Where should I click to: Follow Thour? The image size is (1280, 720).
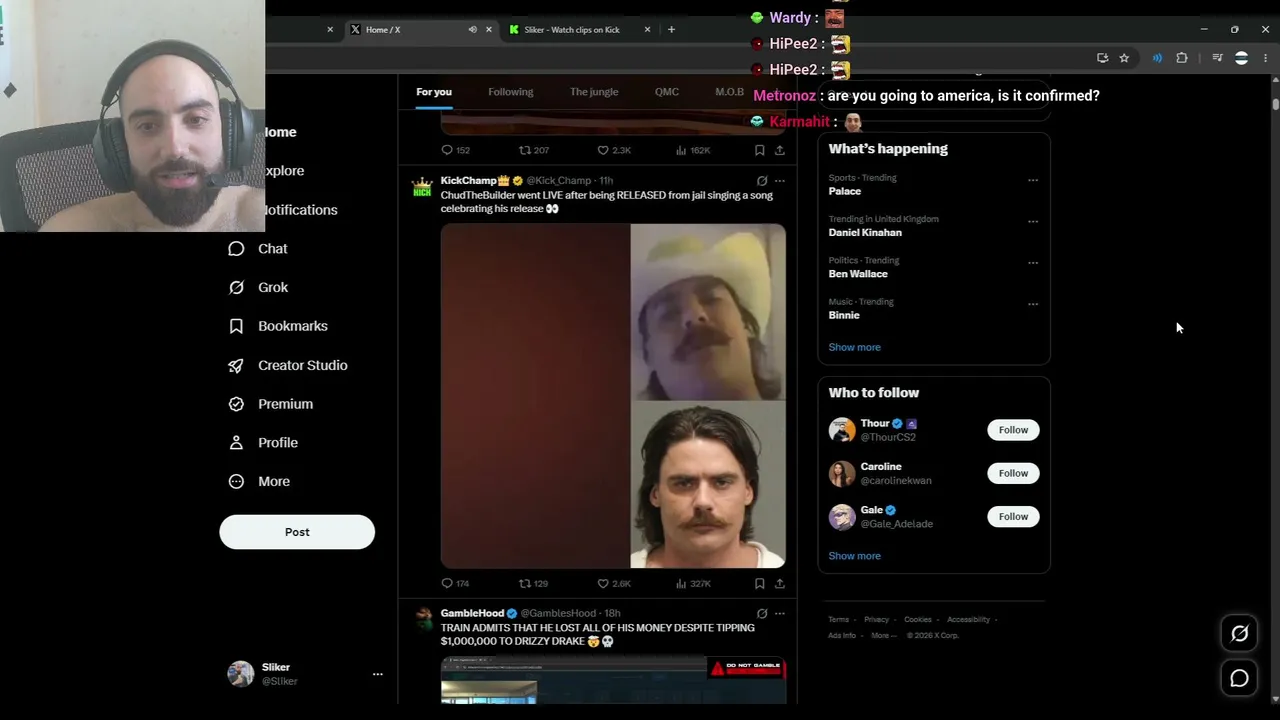pos(1013,430)
